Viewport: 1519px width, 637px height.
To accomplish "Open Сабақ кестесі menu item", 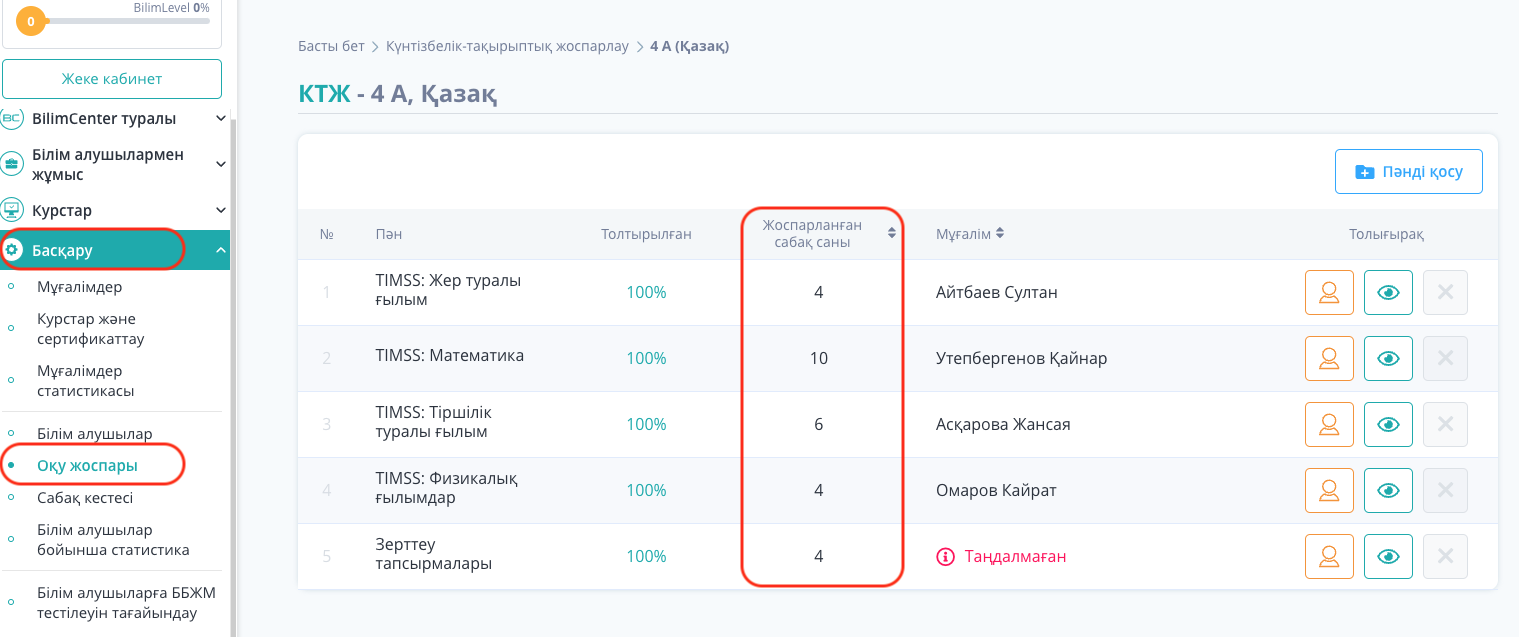I will coord(85,498).
